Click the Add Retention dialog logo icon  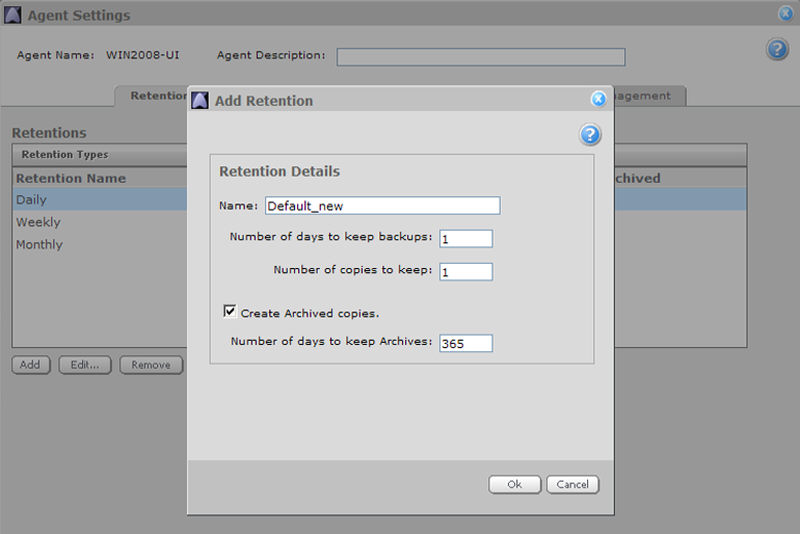[x=199, y=100]
